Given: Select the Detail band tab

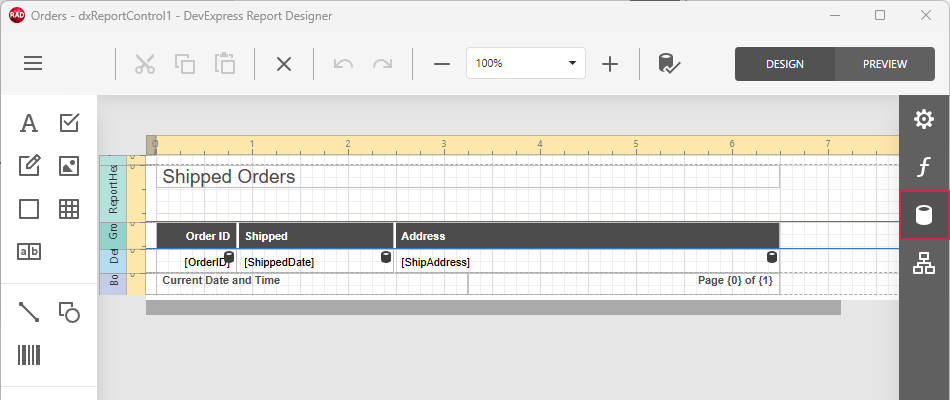Looking at the screenshot, I should (x=113, y=261).
